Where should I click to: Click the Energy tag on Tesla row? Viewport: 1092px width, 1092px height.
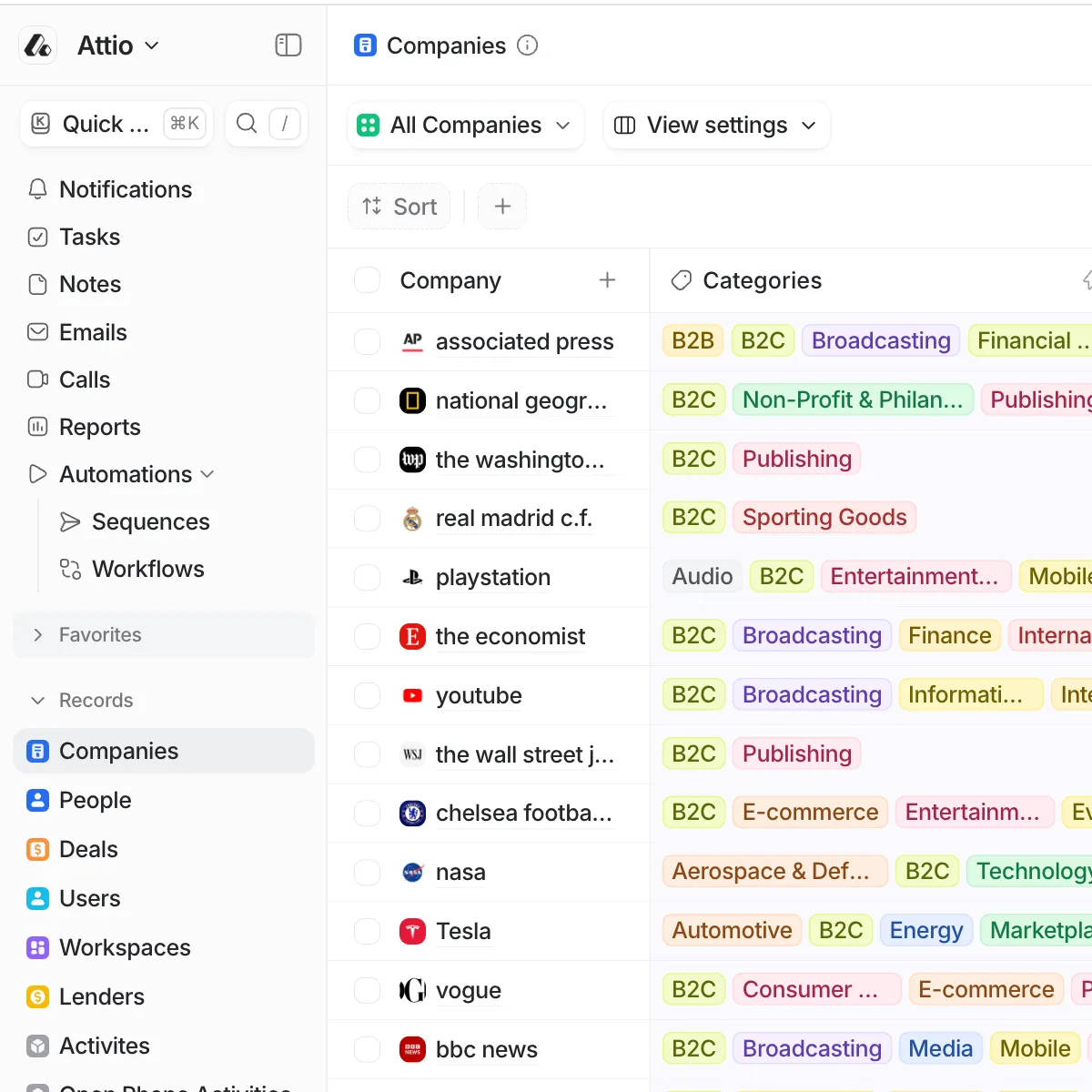click(926, 930)
